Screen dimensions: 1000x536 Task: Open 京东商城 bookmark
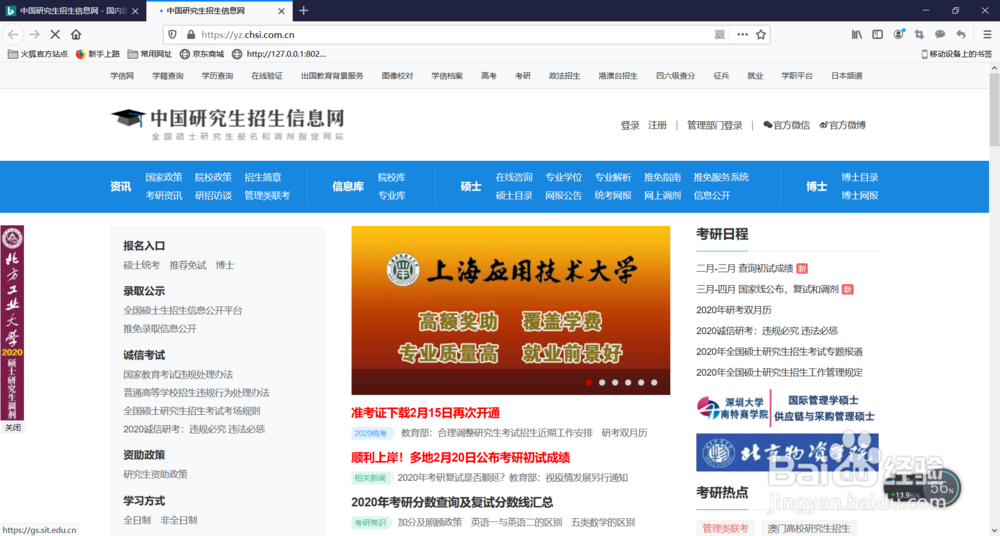click(202, 54)
